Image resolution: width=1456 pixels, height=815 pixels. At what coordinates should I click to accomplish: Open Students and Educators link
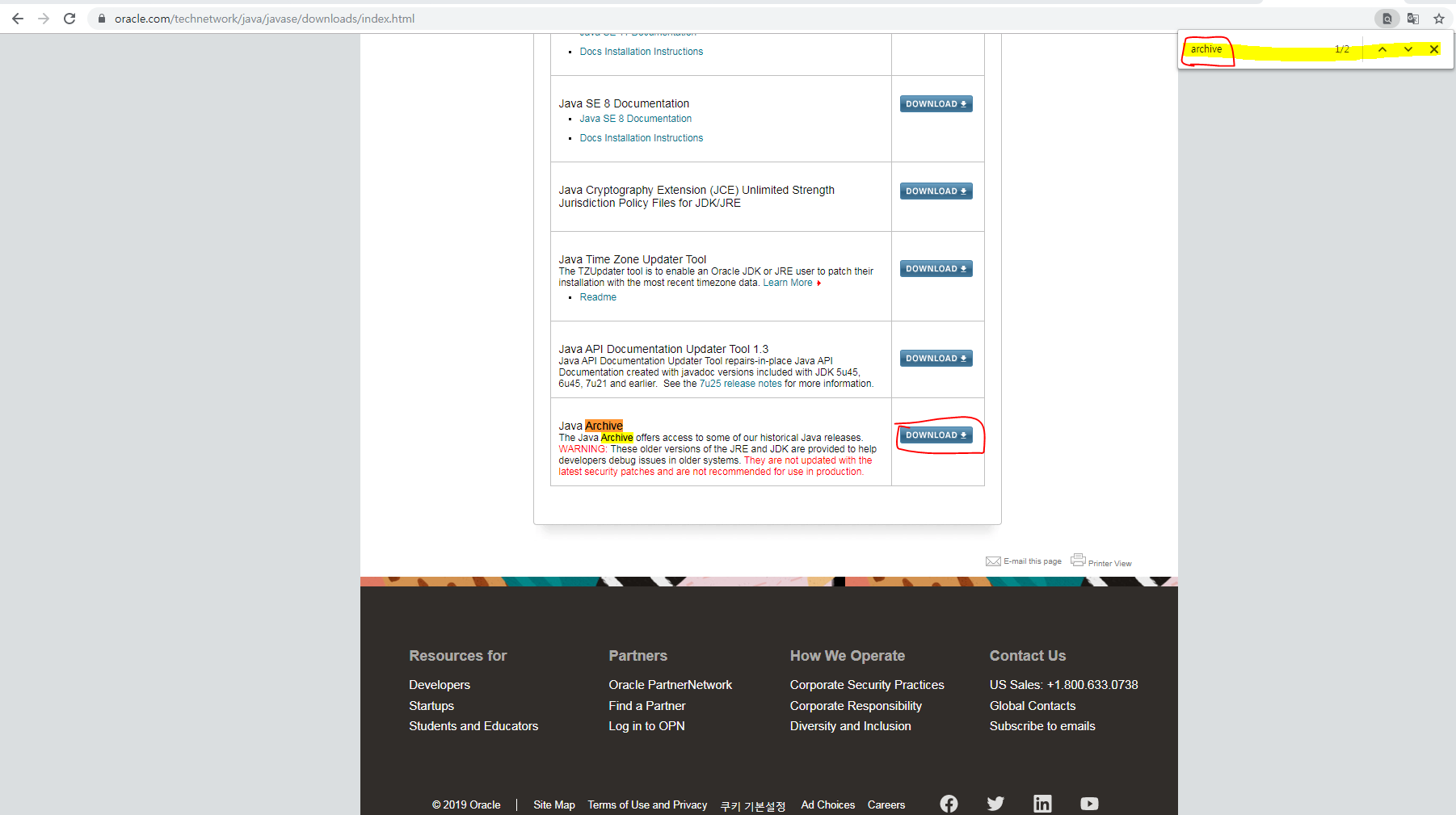473,726
